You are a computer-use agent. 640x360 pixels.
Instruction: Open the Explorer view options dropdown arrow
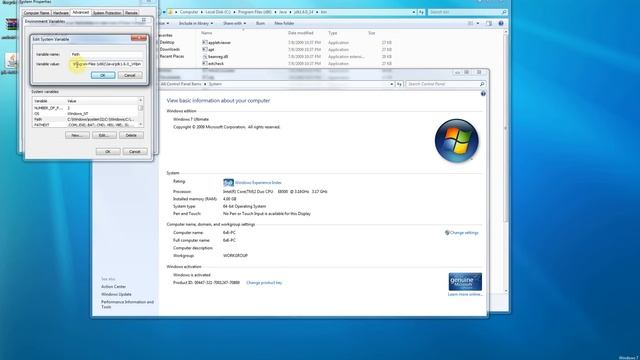(478, 23)
